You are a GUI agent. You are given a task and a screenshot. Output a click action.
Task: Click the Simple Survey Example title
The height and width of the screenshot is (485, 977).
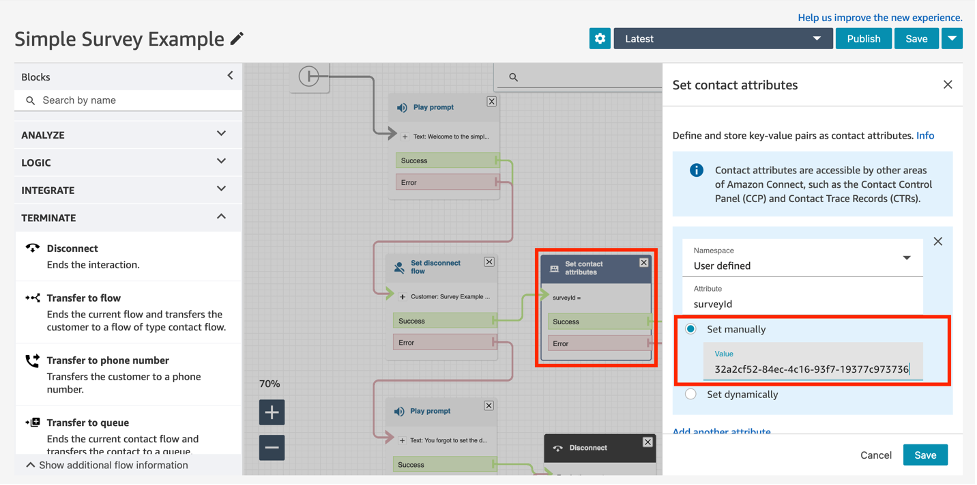click(x=119, y=39)
